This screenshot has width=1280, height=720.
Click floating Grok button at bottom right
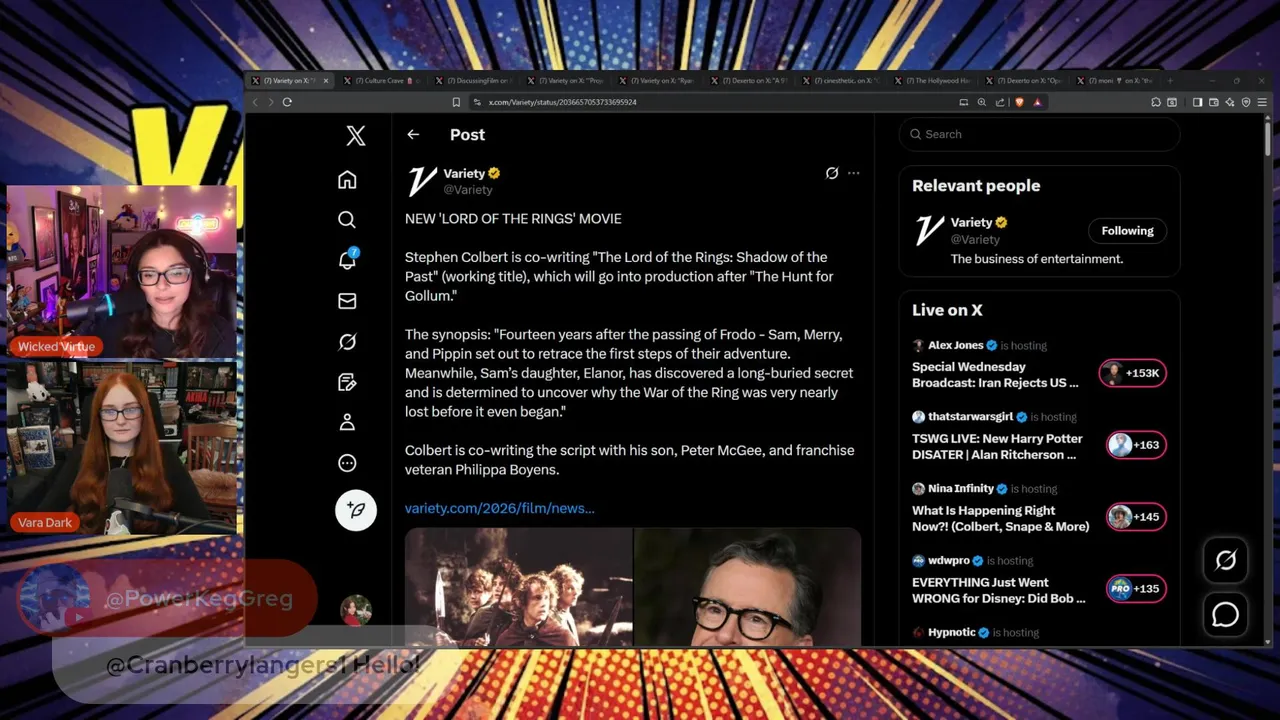[x=1225, y=561]
